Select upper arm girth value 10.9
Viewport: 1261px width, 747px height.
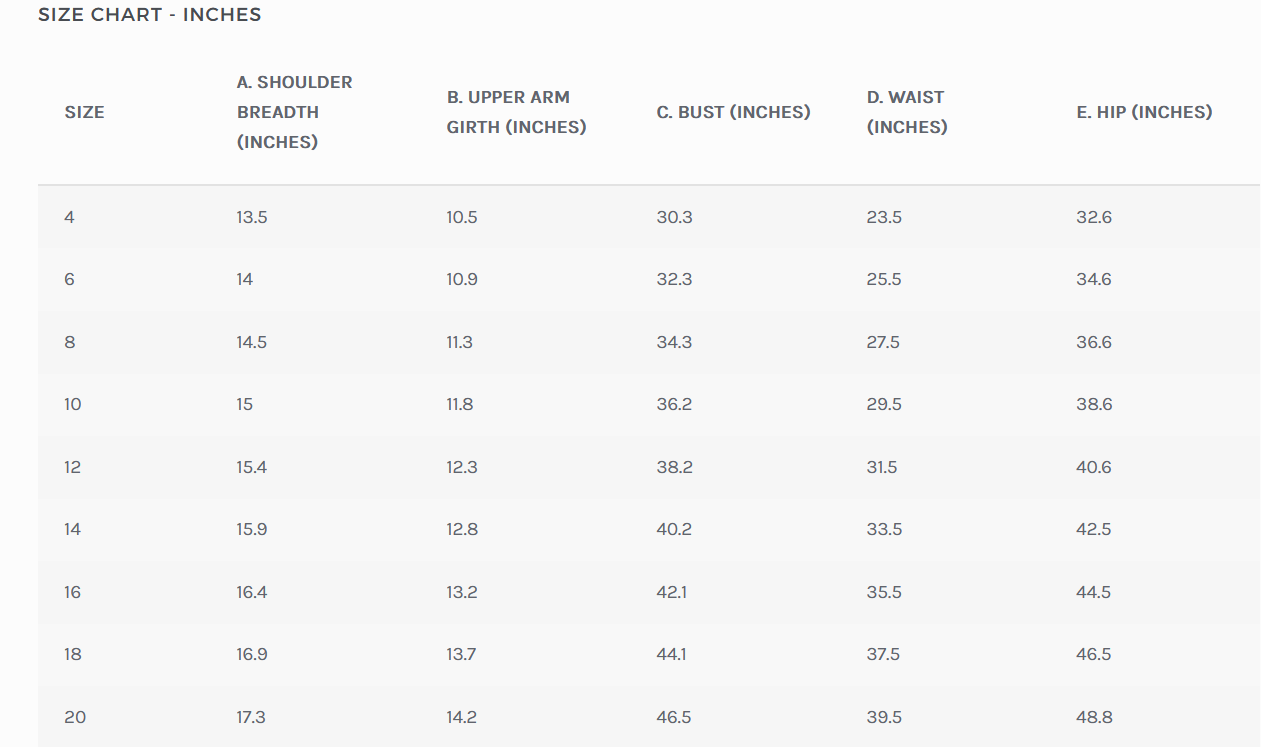[x=462, y=279]
